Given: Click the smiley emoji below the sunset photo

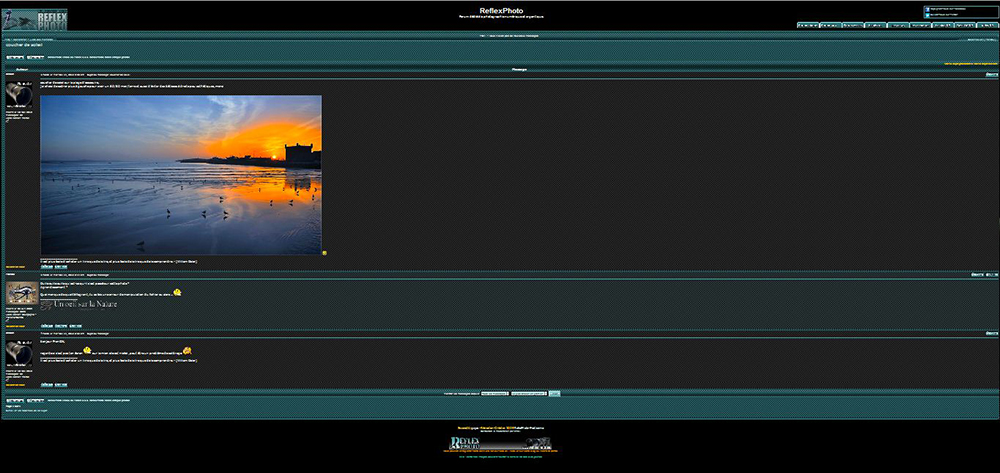Looking at the screenshot, I should coord(325,253).
